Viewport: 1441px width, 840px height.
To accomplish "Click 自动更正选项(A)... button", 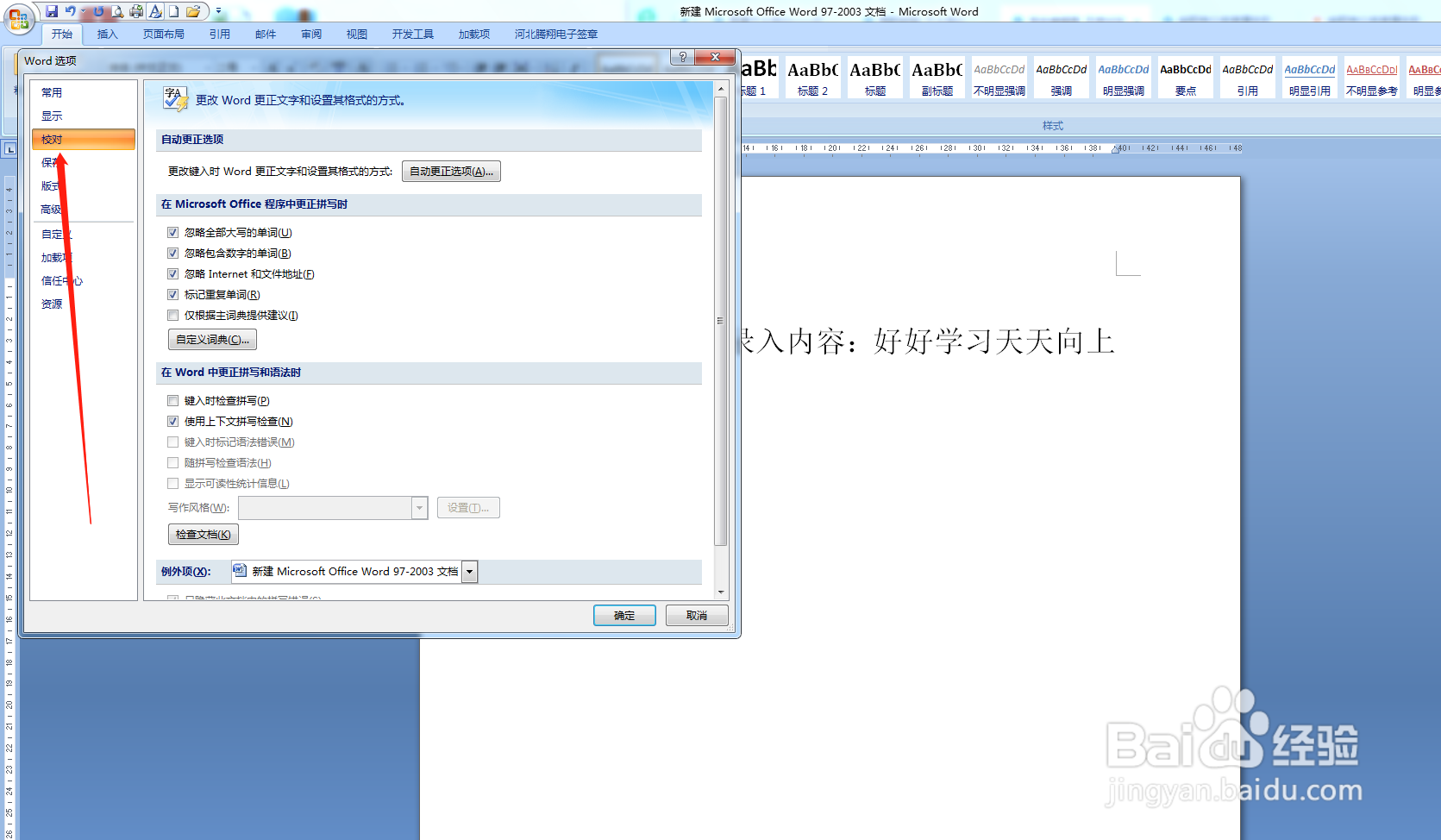I will pos(451,172).
